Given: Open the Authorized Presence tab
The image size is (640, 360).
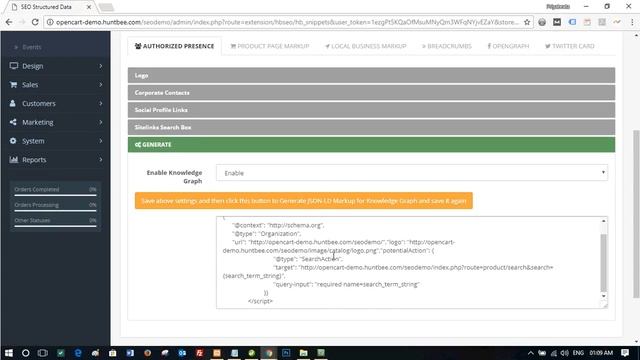Looking at the screenshot, I should click(x=174, y=46).
